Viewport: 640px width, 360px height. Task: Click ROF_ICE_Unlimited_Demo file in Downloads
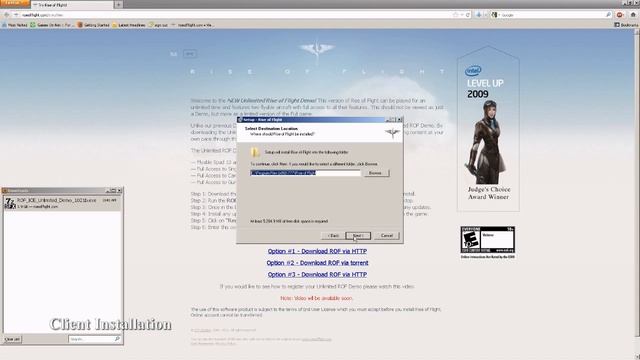(x=62, y=203)
